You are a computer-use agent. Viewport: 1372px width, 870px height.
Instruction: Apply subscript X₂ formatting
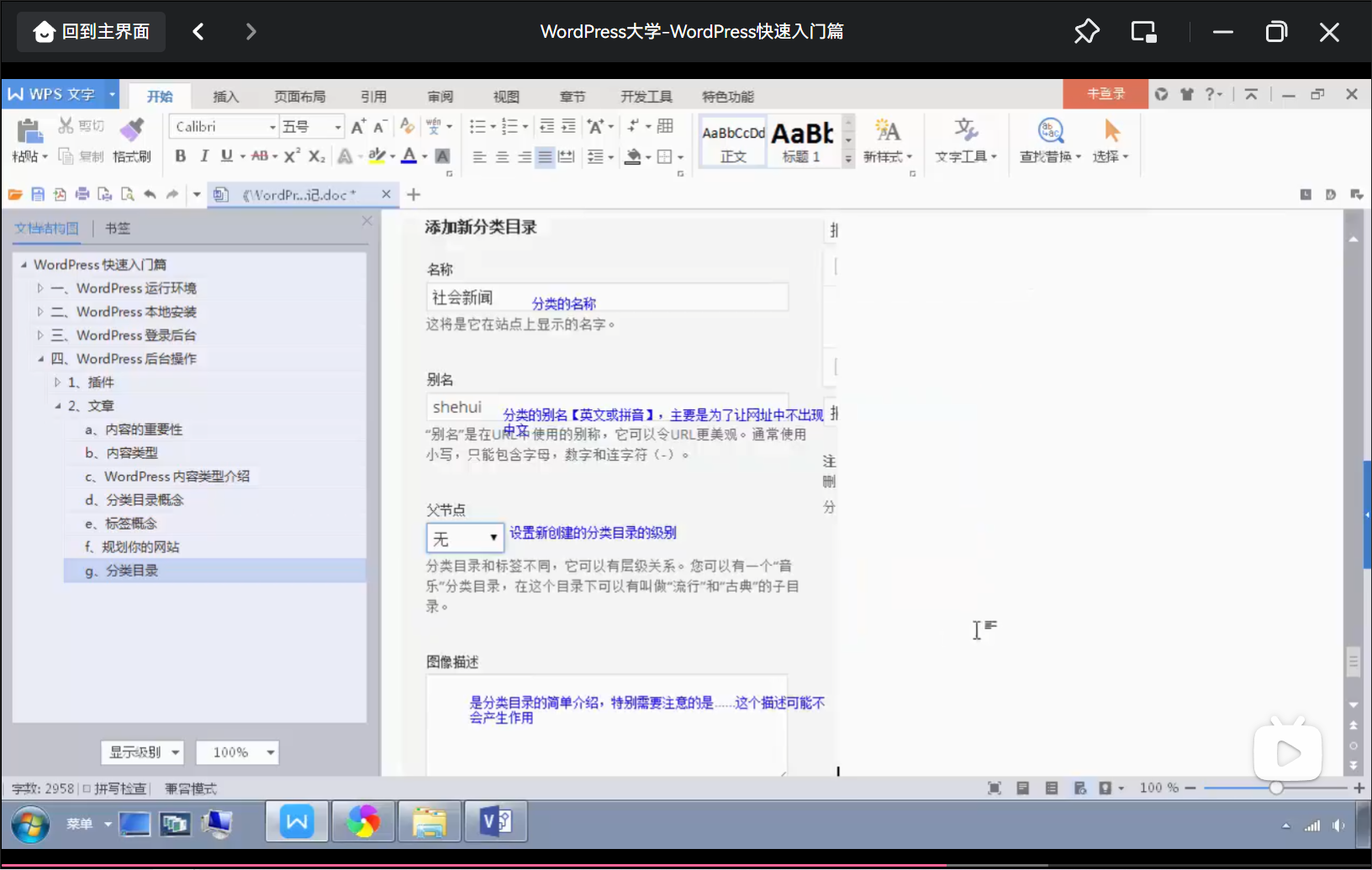pyautogui.click(x=316, y=156)
